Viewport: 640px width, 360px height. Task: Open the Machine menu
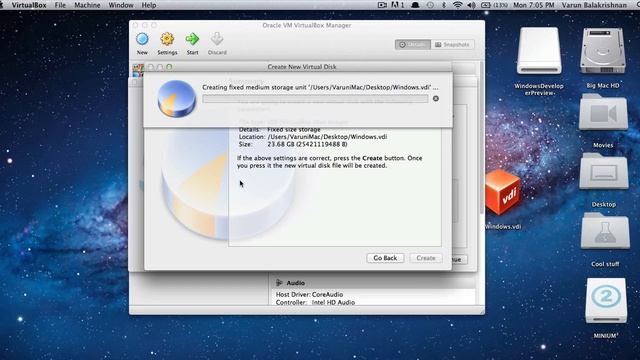(x=87, y=5)
